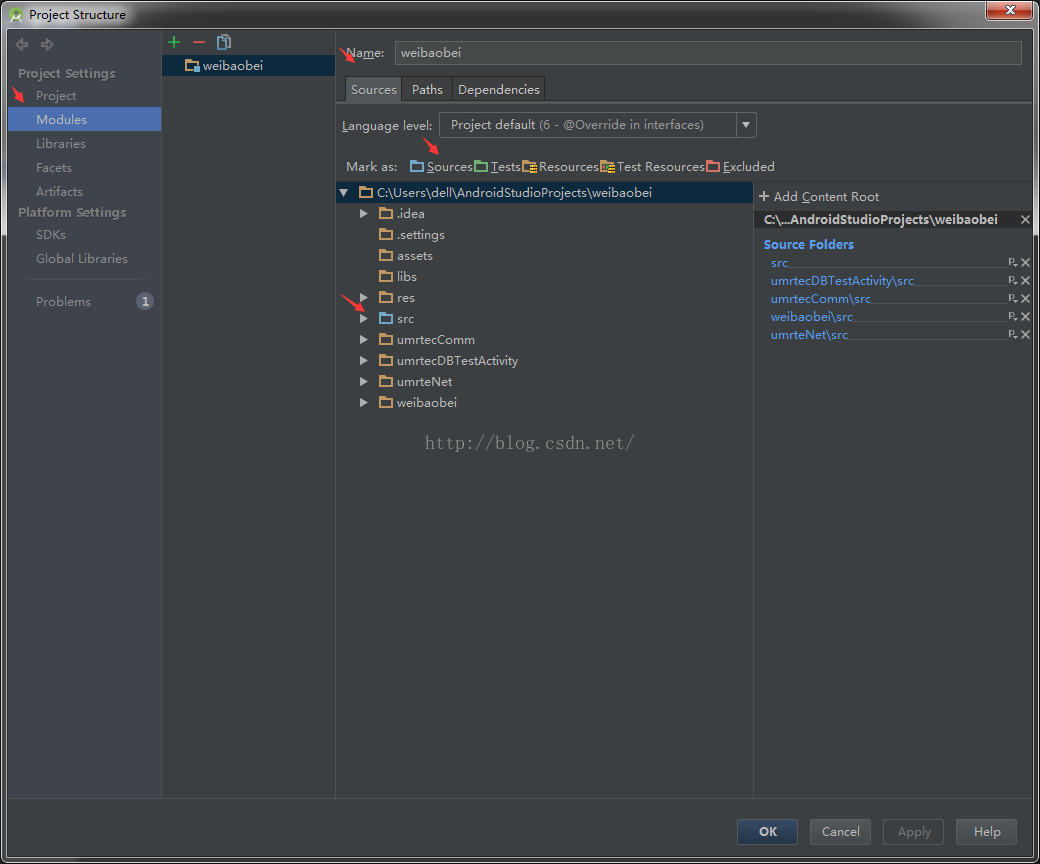Click the green plus add module icon

pyautogui.click(x=174, y=42)
